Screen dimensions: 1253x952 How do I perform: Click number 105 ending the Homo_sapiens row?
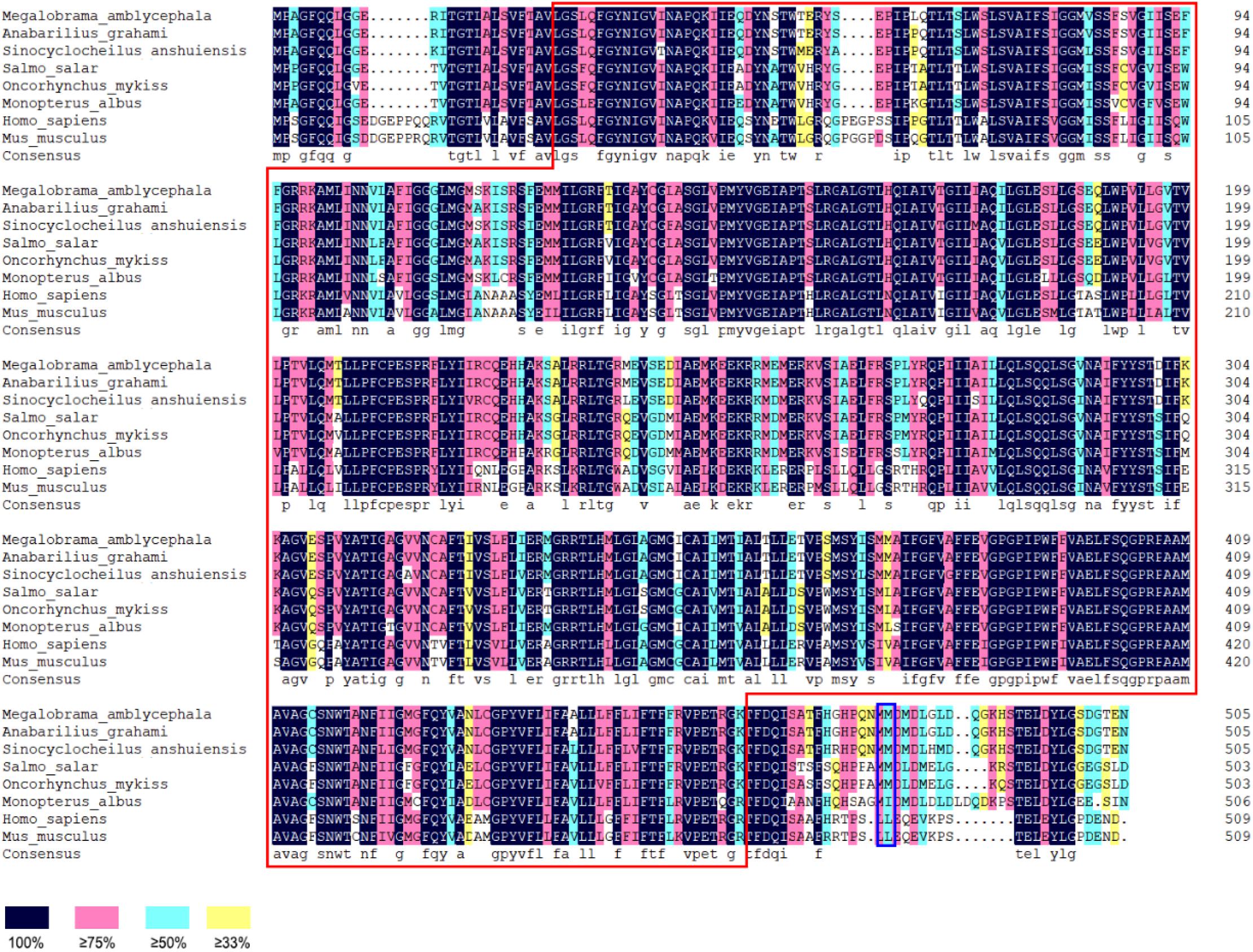click(x=1237, y=121)
